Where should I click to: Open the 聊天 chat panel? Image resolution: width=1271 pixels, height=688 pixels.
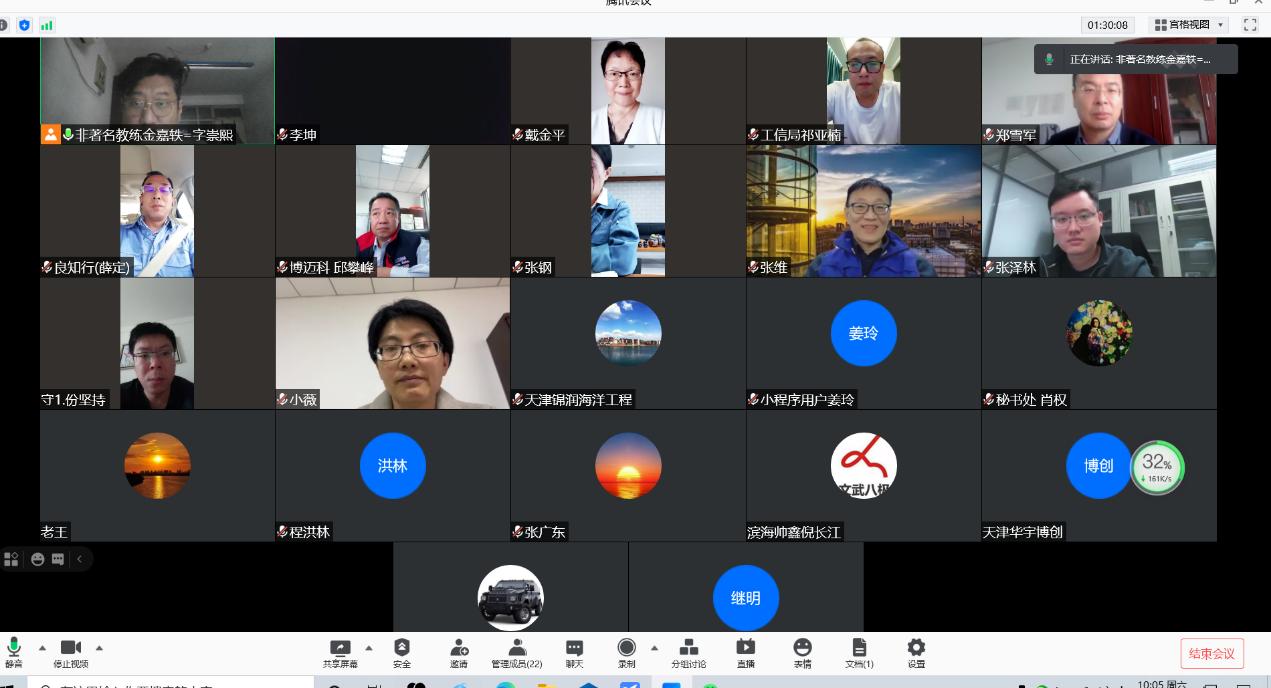point(574,654)
